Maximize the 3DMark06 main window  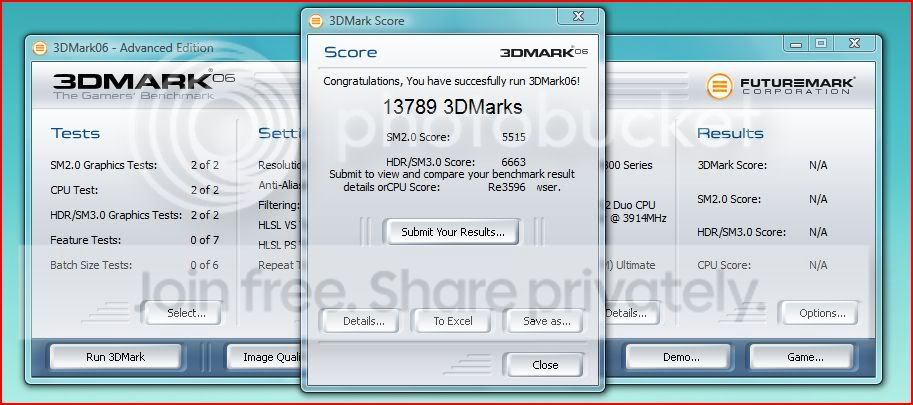pos(820,44)
